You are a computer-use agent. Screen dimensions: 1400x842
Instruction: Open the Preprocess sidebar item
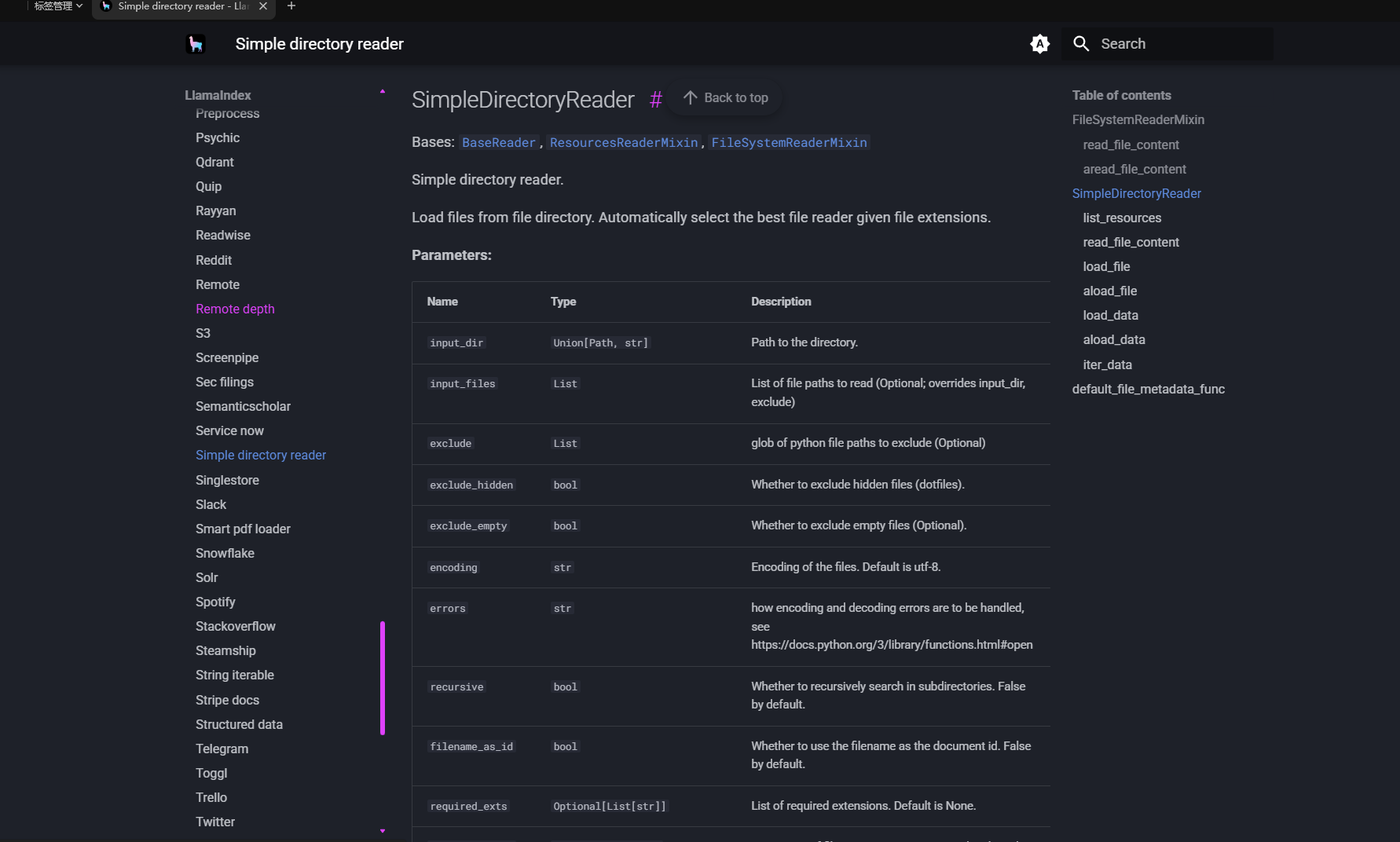pyautogui.click(x=227, y=113)
